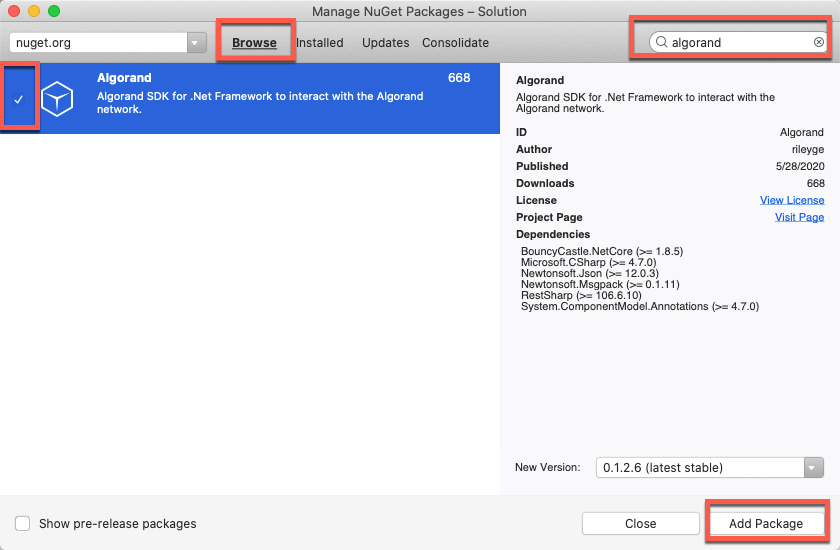Click the green maximize window button
This screenshot has height=550, width=840.
click(54, 11)
